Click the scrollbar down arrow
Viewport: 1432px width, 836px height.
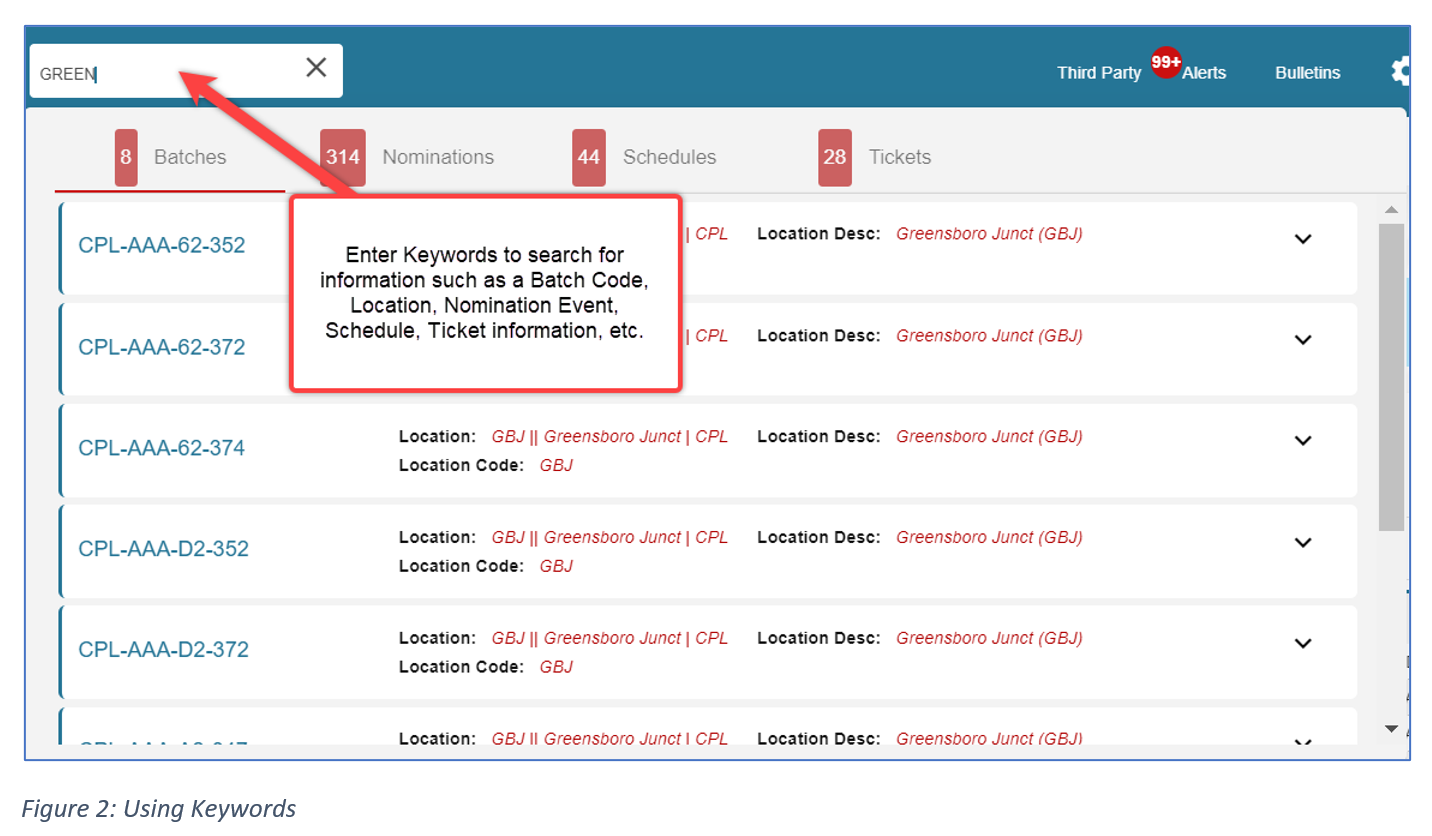1391,729
